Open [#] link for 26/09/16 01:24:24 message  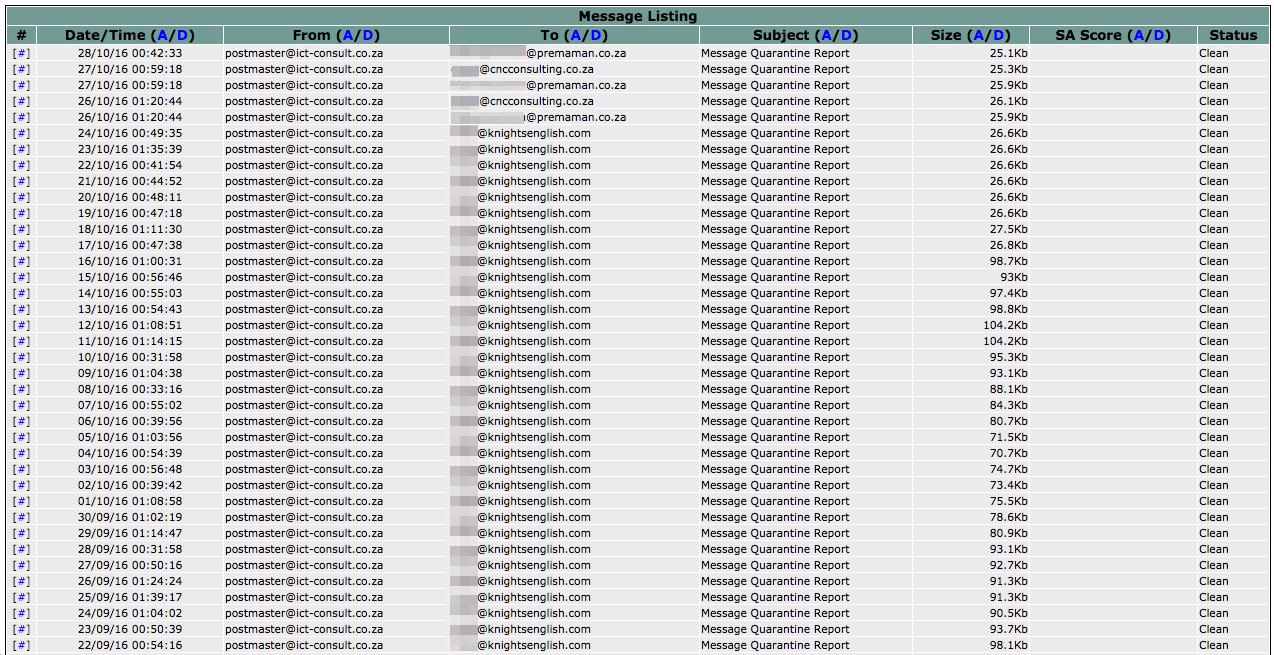click(21, 581)
